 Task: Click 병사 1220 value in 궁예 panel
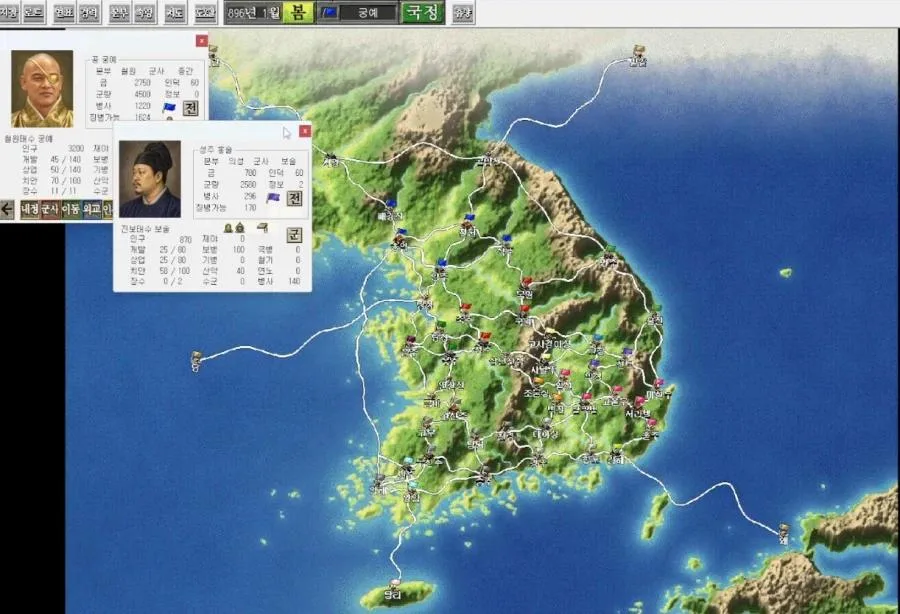[x=142, y=106]
